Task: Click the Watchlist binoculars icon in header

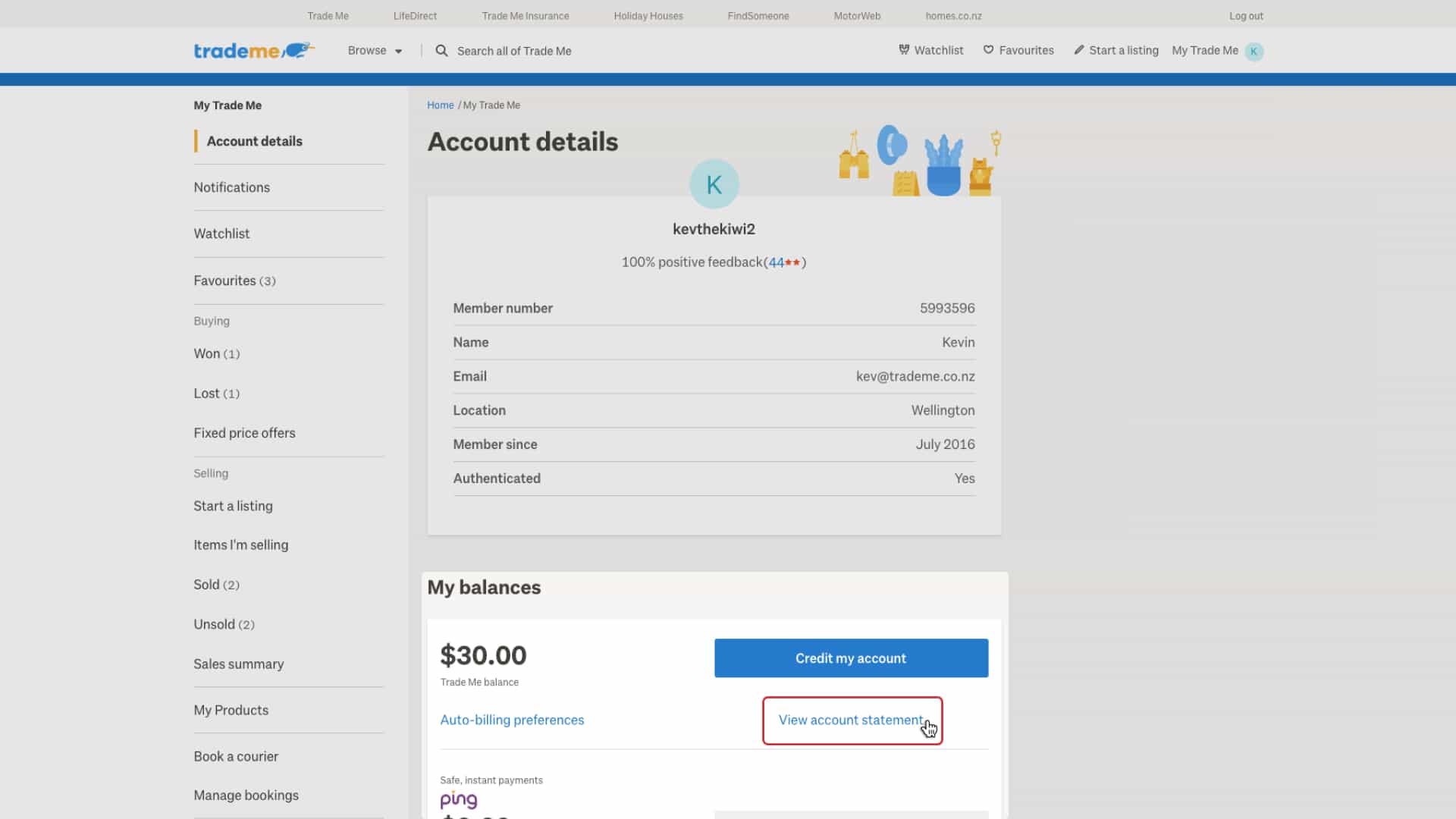Action: coord(904,50)
